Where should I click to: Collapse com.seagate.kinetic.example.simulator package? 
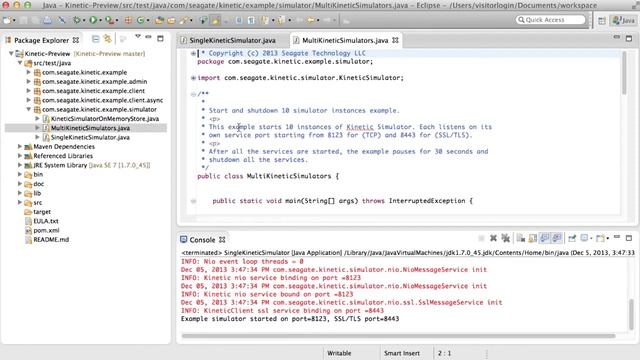point(29,109)
